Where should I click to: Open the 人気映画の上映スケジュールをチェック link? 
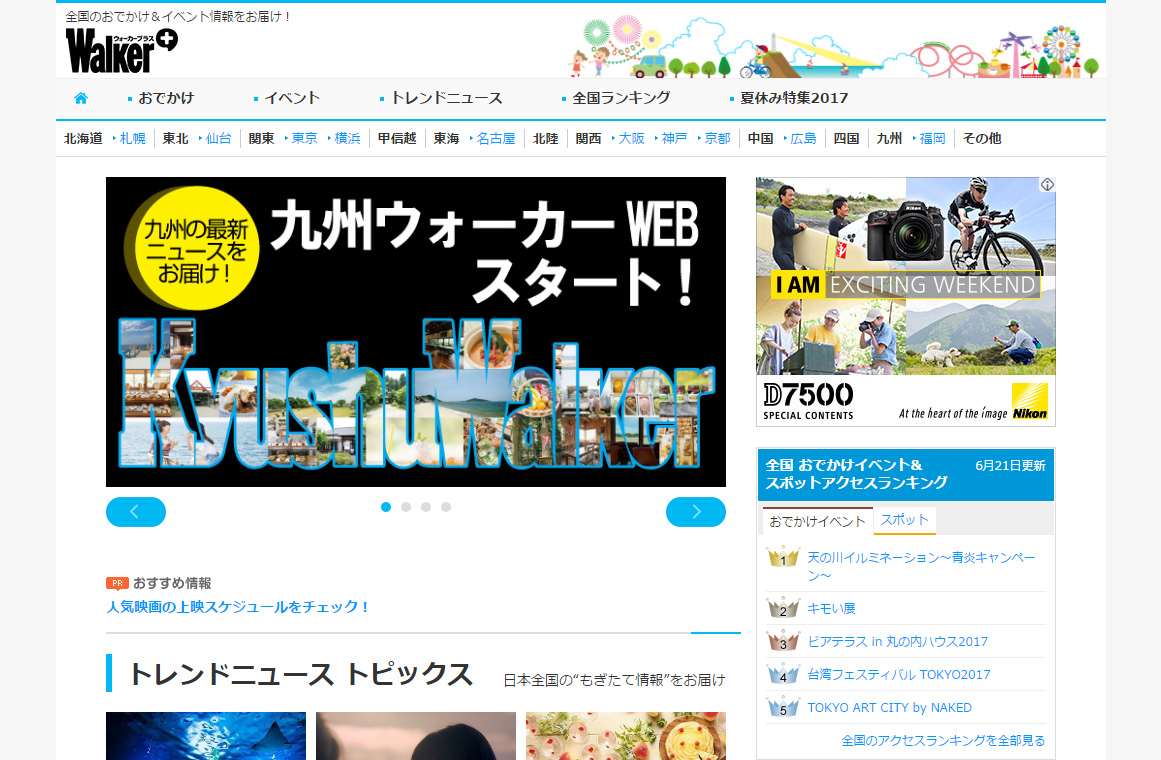(238, 605)
